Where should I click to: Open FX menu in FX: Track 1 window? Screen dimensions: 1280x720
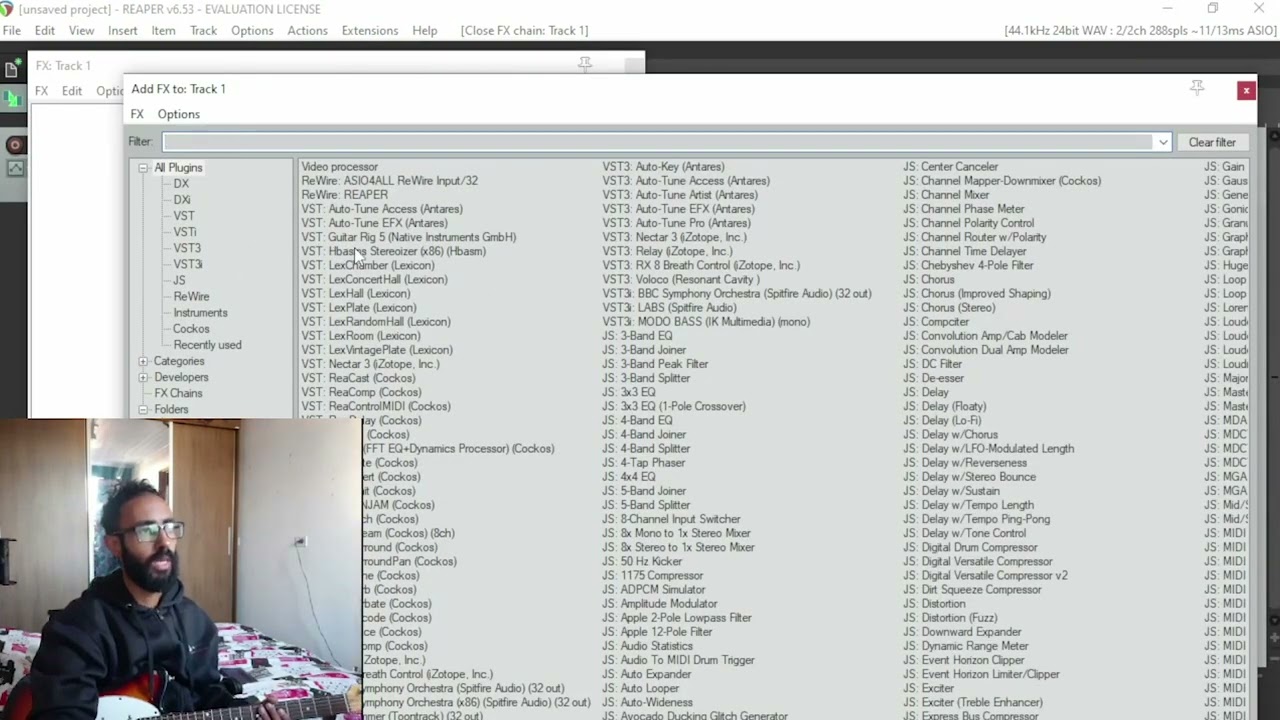point(41,91)
